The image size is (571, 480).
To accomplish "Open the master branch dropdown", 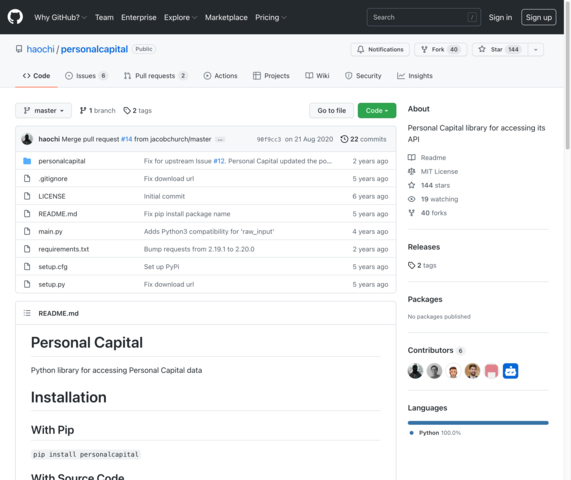I will pos(43,110).
